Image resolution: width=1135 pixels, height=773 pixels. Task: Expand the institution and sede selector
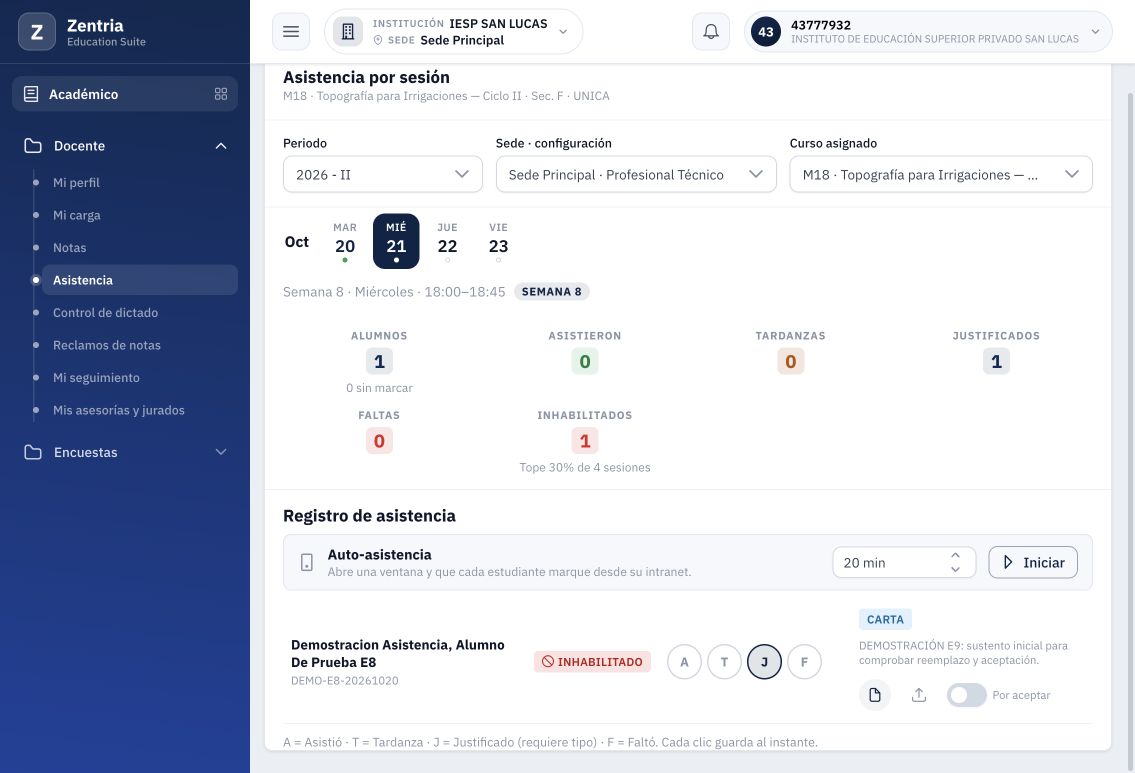click(454, 32)
